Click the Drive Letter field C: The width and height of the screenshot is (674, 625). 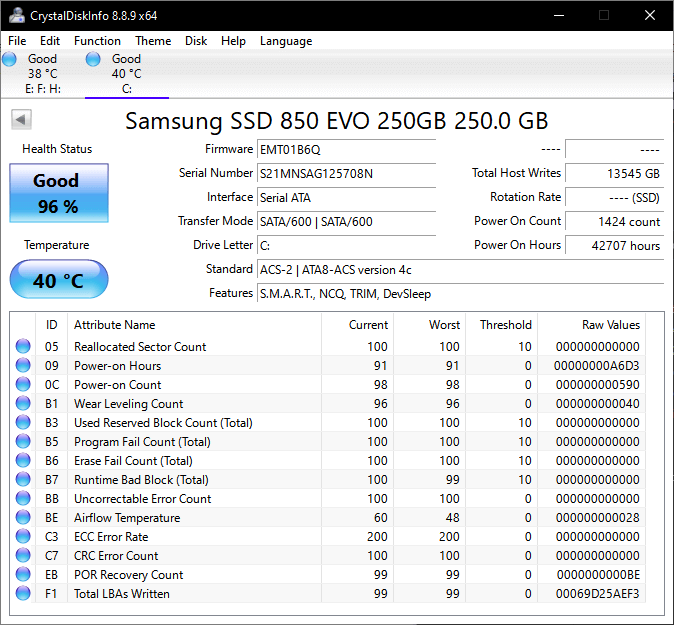(x=346, y=246)
